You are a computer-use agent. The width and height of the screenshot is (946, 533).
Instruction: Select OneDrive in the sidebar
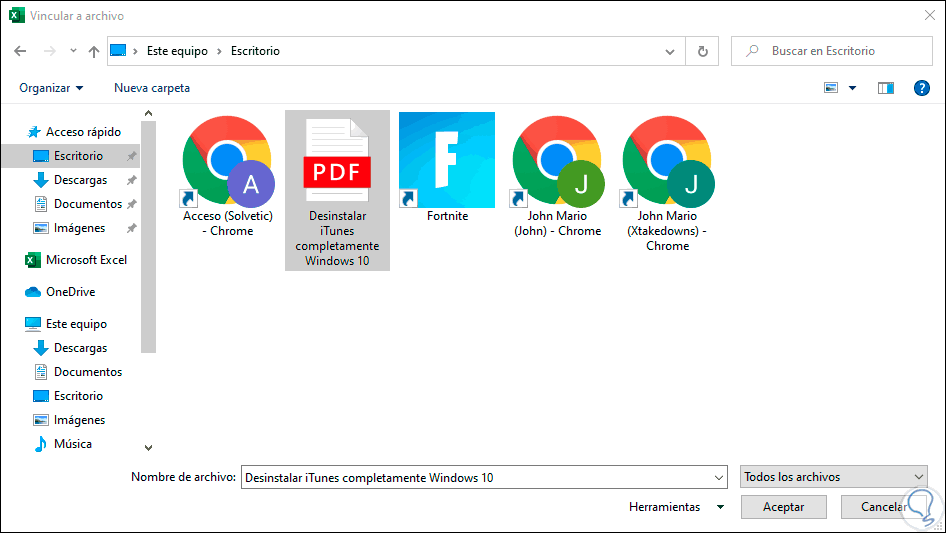tap(60, 292)
